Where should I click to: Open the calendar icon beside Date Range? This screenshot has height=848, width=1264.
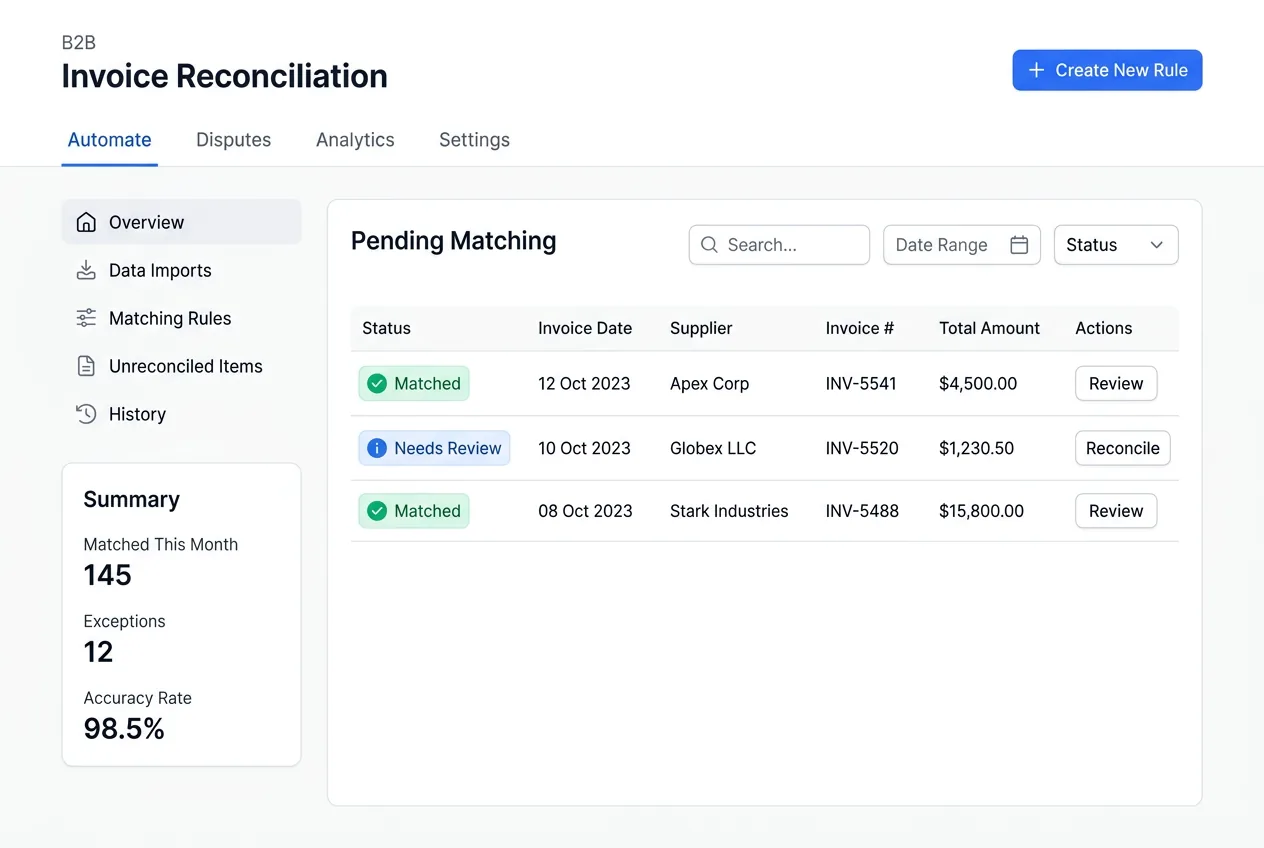(1019, 244)
